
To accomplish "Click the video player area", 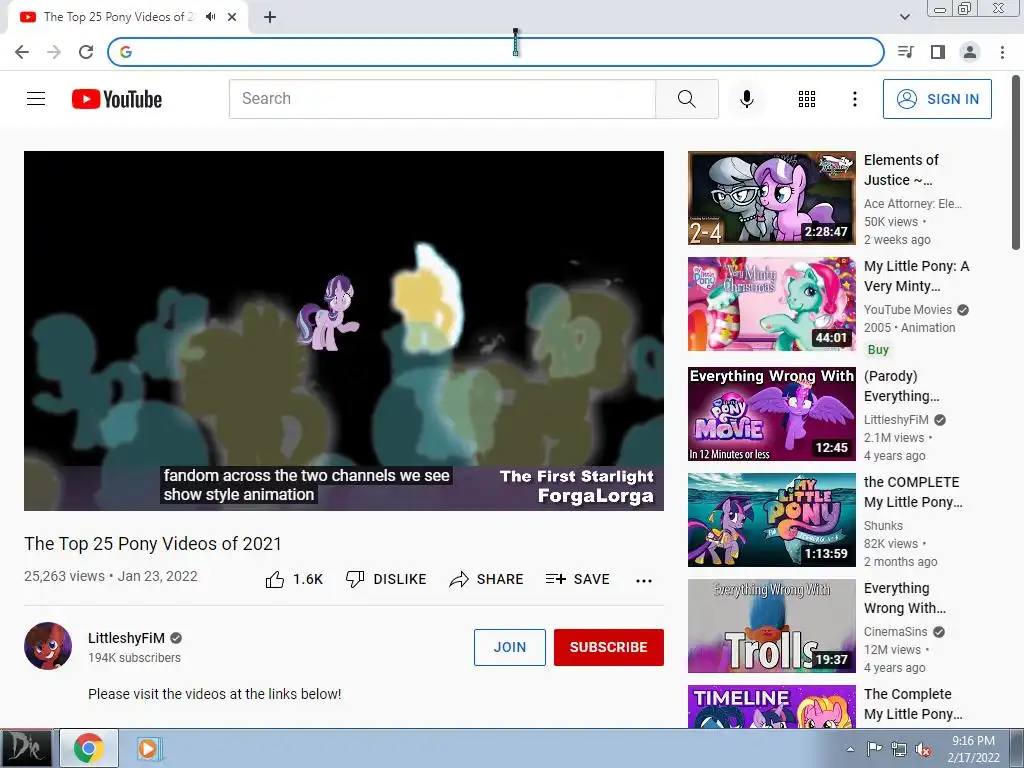I will (344, 330).
